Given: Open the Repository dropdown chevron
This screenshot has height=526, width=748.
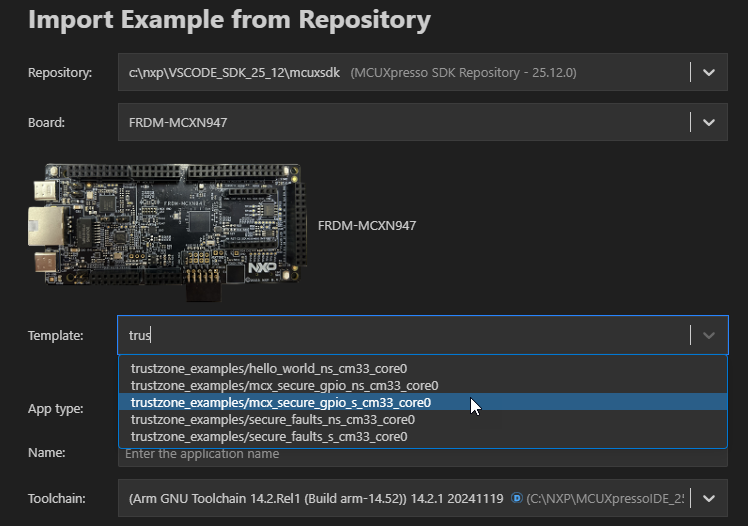Looking at the screenshot, I should tap(708, 72).
